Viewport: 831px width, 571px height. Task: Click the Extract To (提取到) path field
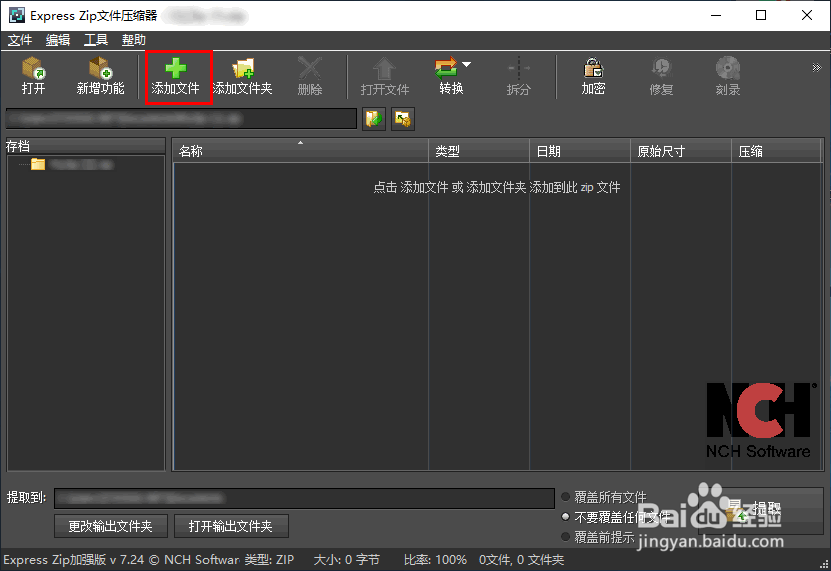pos(304,498)
